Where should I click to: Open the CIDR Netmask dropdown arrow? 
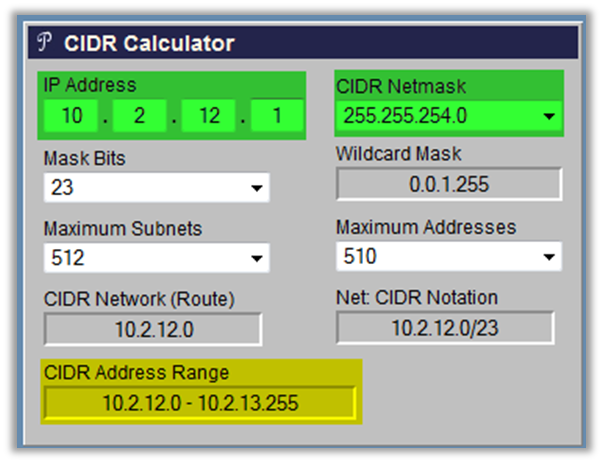548,116
